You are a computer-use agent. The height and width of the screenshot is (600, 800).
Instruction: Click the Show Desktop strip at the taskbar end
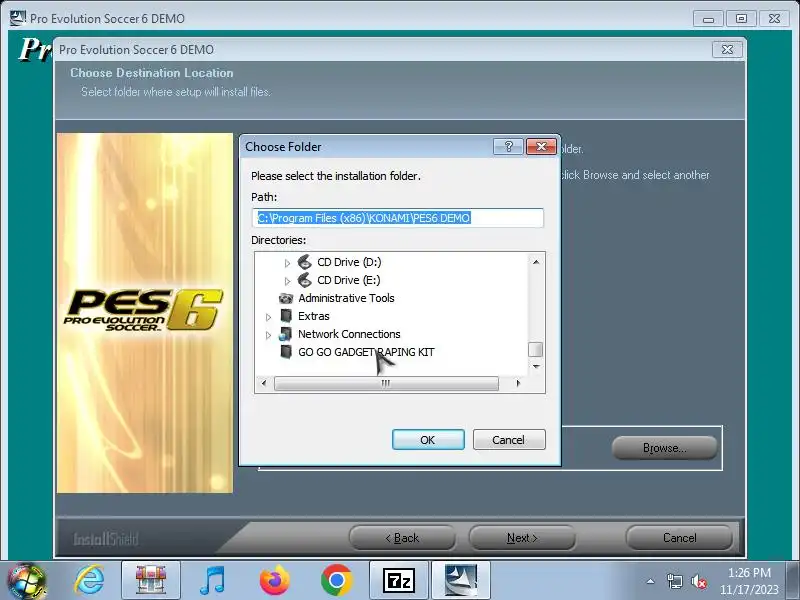point(793,581)
